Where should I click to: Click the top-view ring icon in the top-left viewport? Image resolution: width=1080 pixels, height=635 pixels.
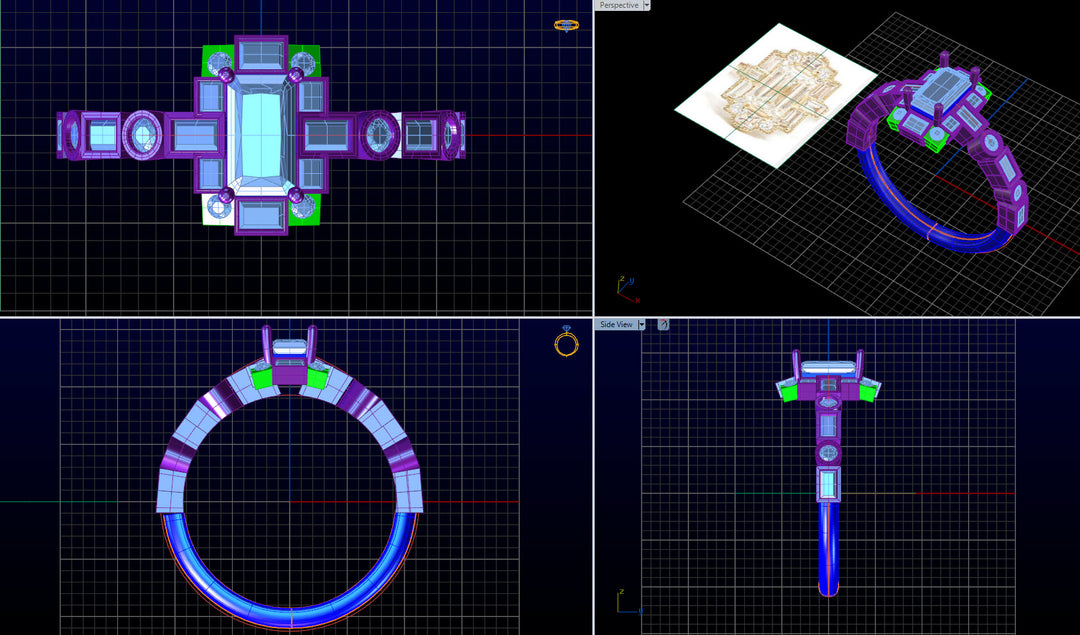tap(566, 25)
